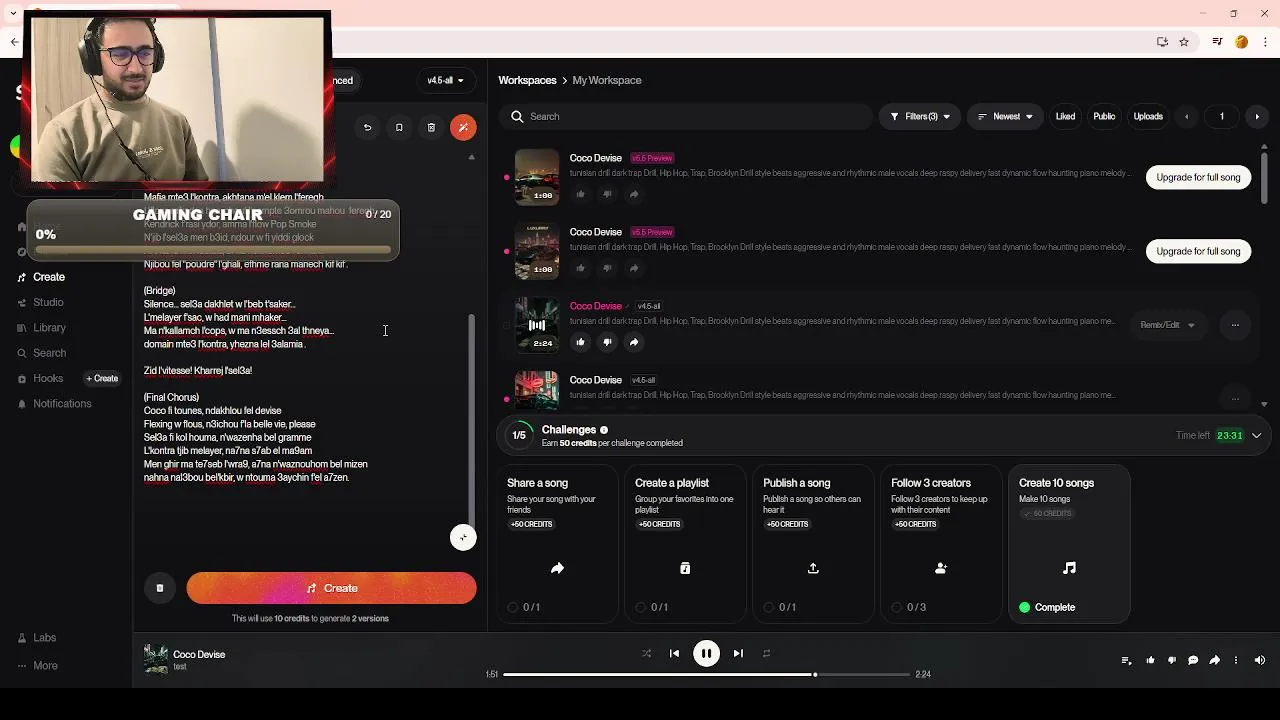Open the play queue icon

(1126, 660)
